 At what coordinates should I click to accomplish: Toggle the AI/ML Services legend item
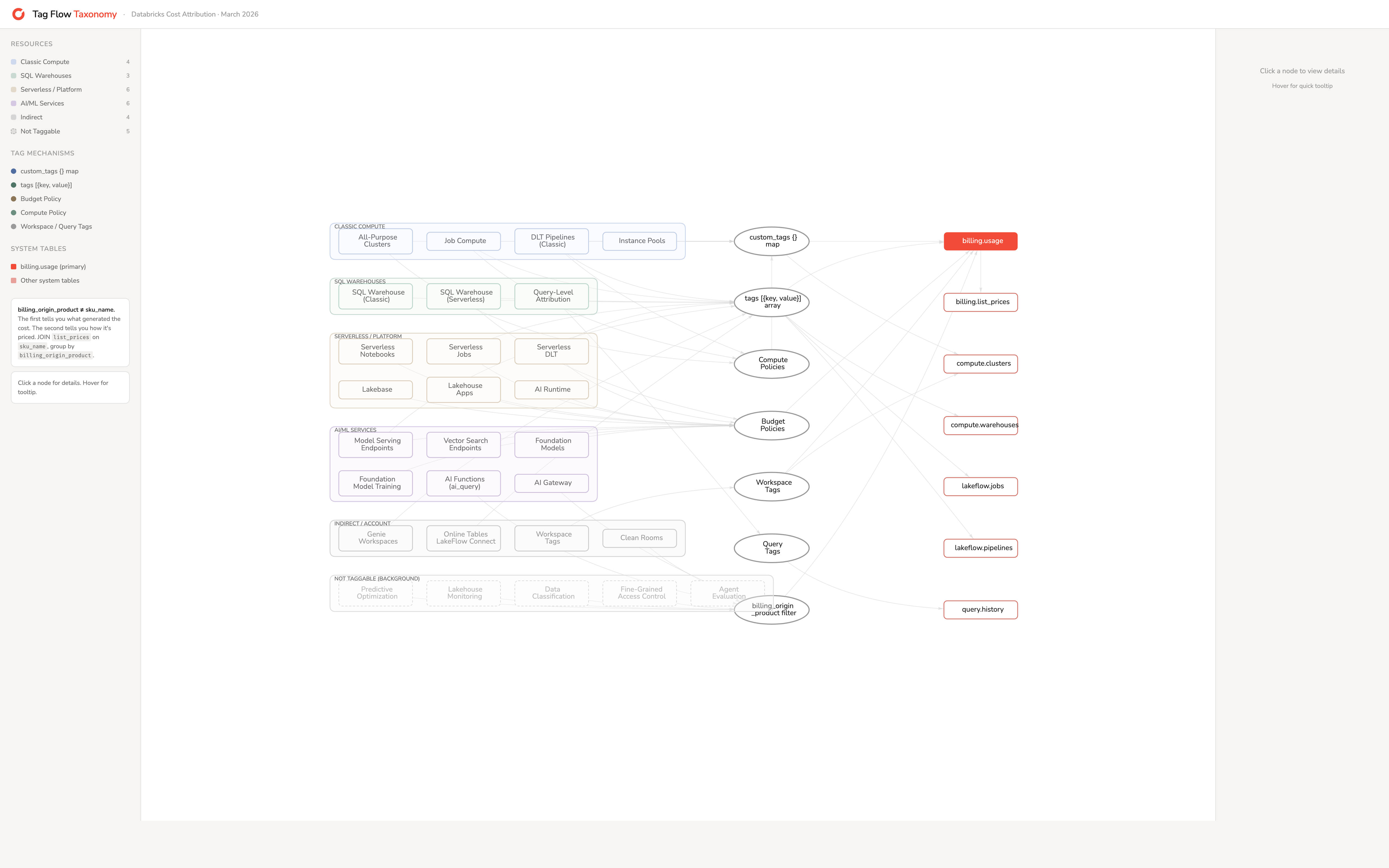click(x=42, y=103)
